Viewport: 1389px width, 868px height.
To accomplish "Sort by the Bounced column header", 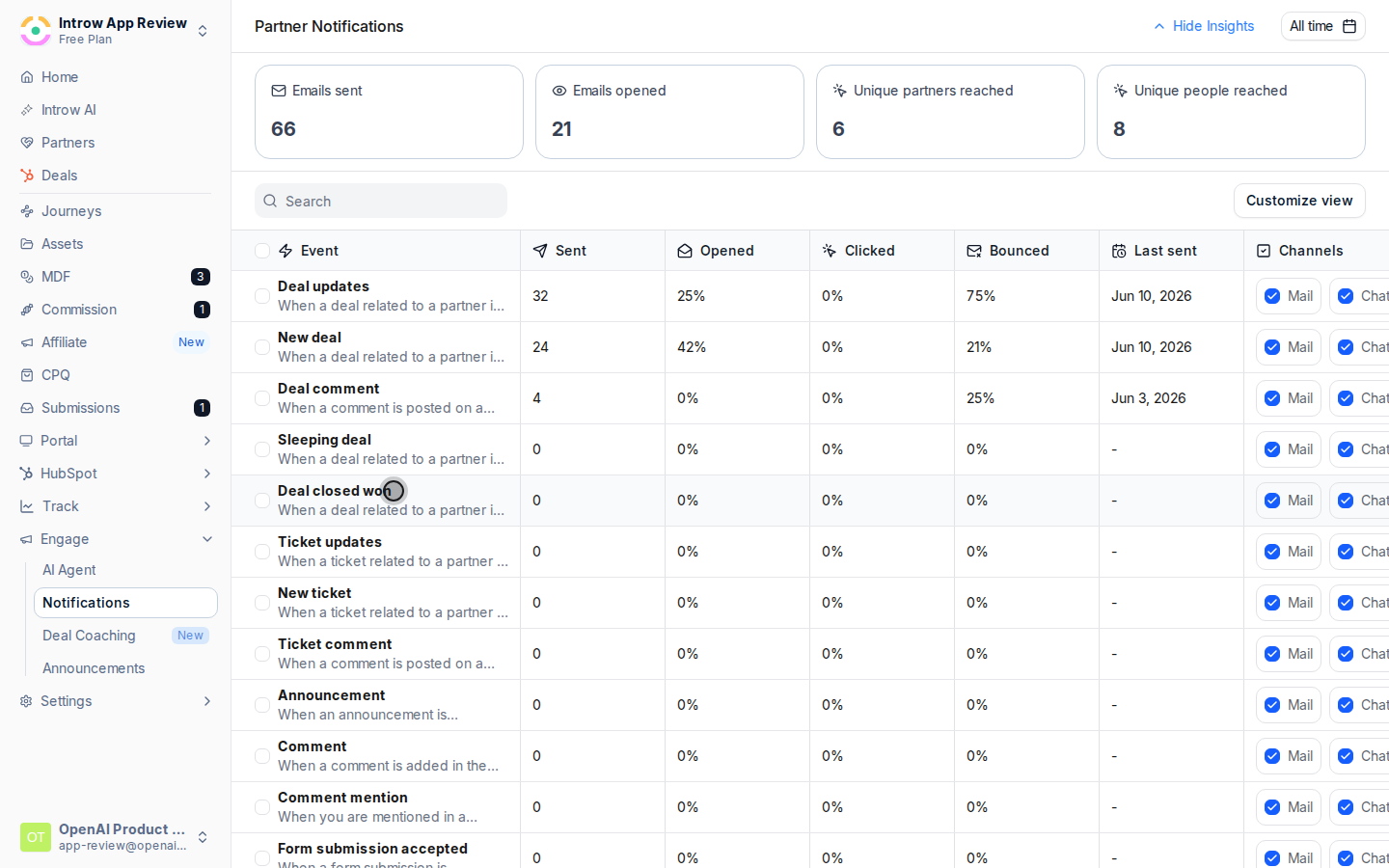I will pyautogui.click(x=1019, y=251).
